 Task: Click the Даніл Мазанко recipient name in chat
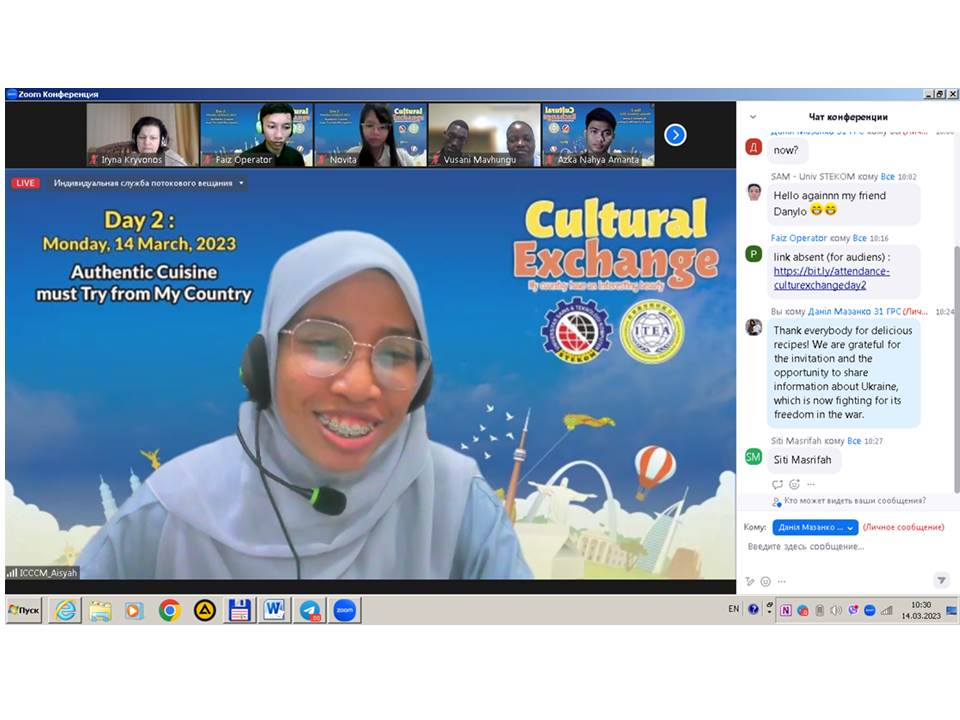pyautogui.click(x=854, y=312)
